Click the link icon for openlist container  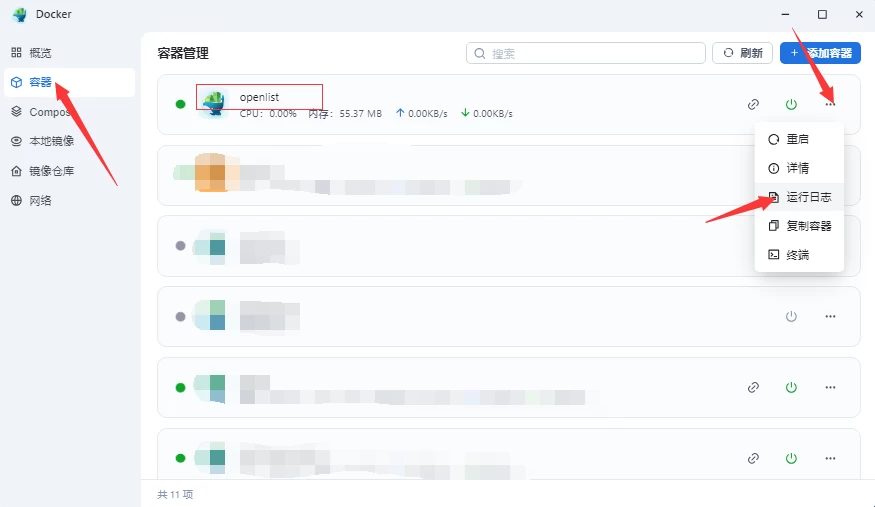pos(753,104)
